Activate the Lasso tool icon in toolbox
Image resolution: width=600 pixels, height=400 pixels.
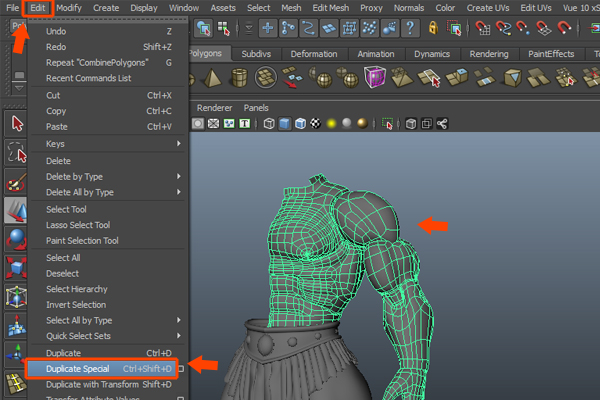16,152
